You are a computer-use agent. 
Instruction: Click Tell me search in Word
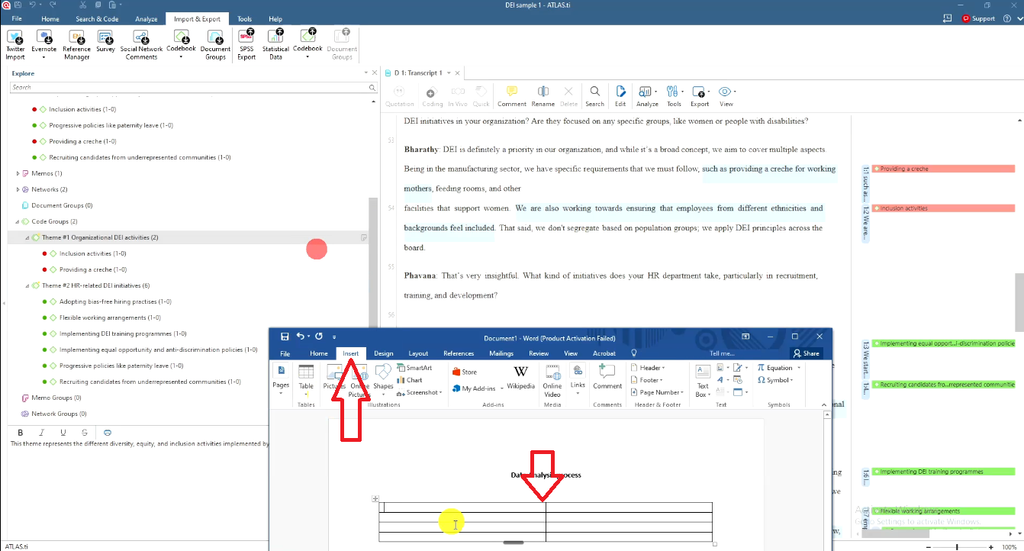tap(722, 353)
